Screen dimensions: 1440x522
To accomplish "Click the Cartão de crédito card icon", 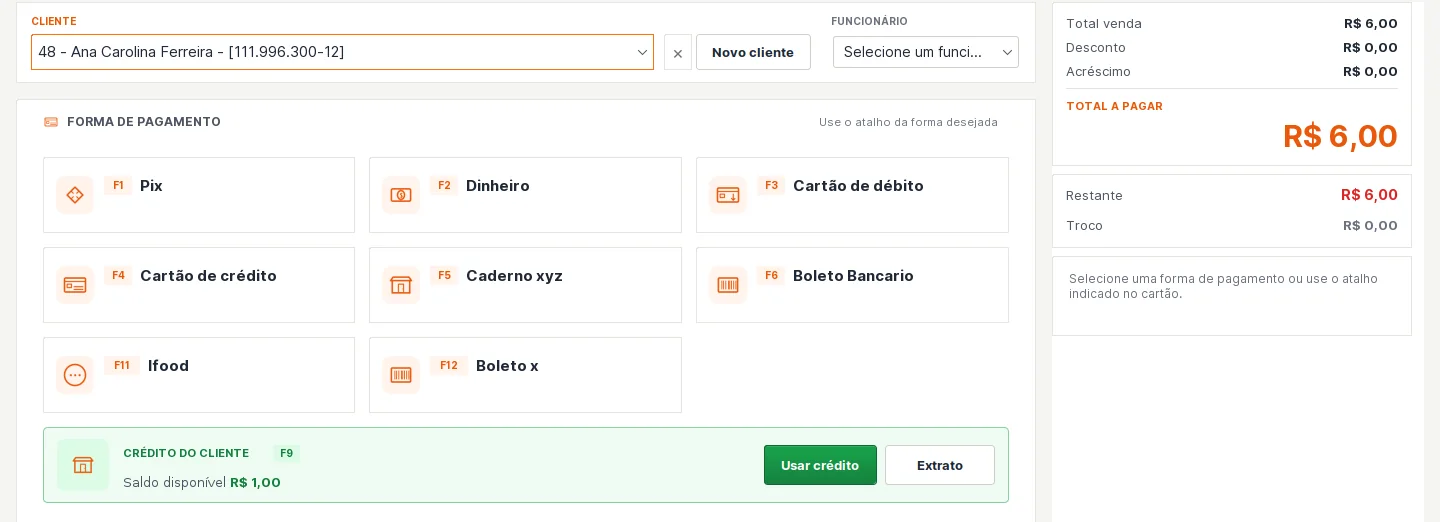I will click(75, 285).
